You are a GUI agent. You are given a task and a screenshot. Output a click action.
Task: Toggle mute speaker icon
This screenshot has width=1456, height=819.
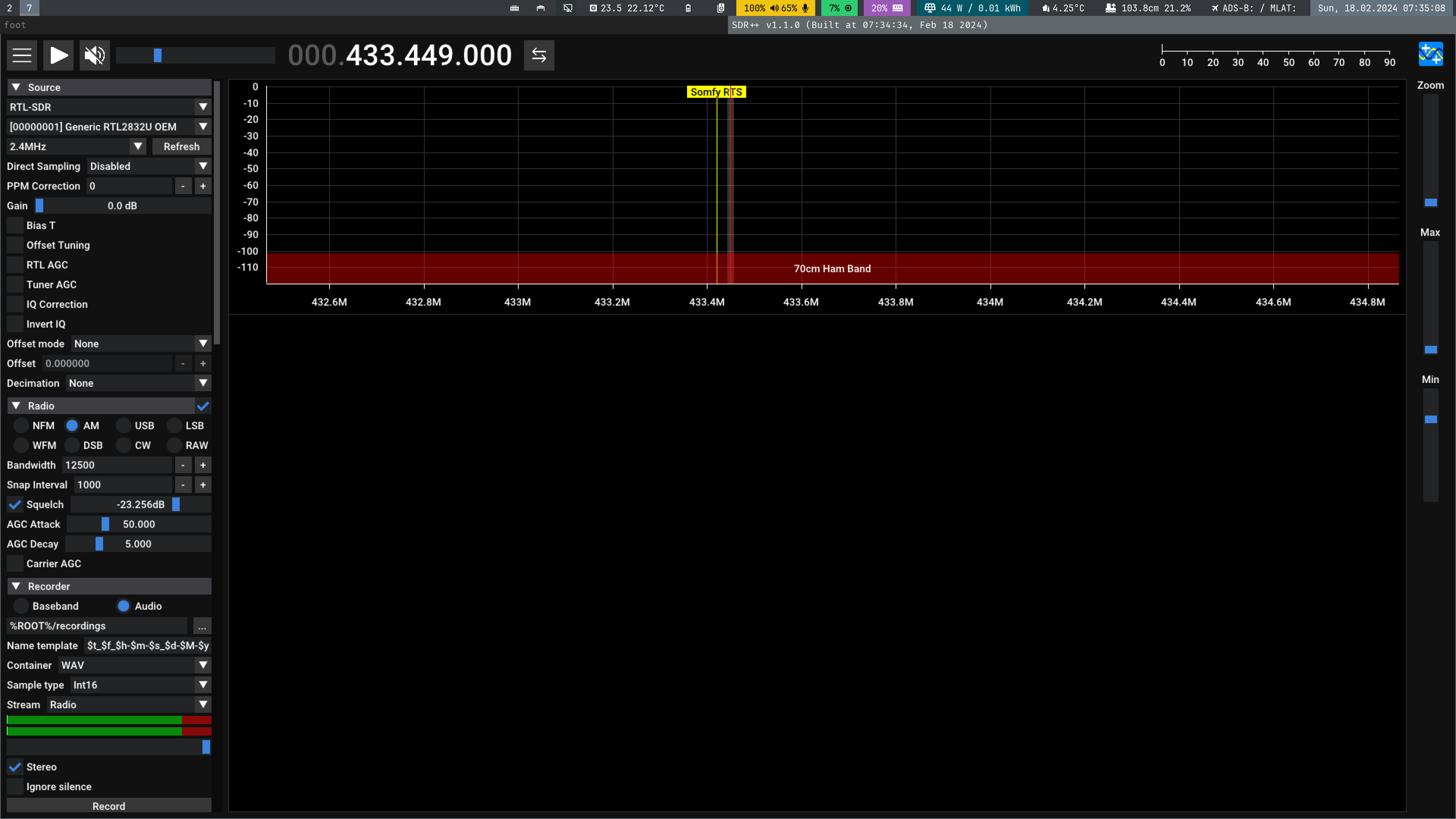[94, 55]
